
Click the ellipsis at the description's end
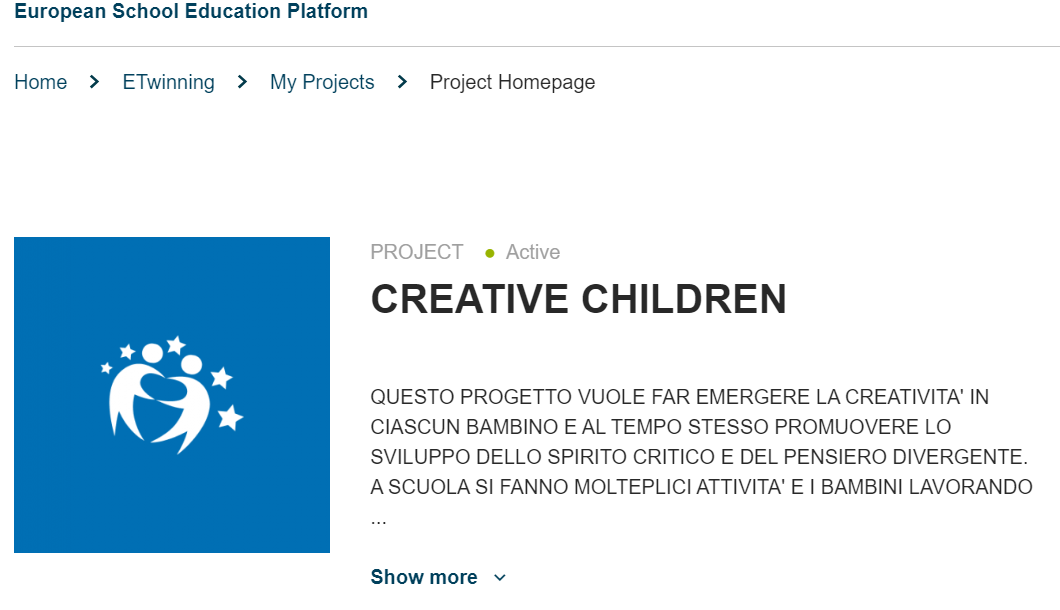(x=379, y=521)
